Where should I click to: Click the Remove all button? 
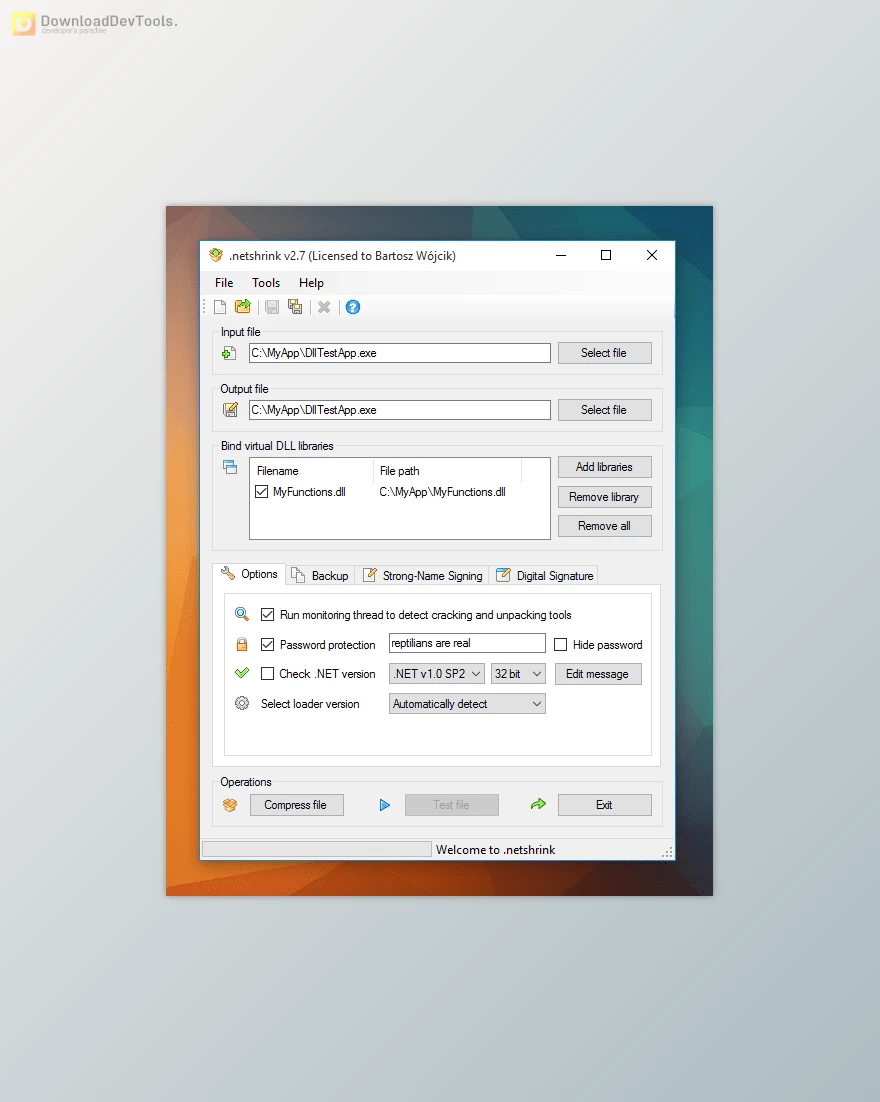click(604, 526)
